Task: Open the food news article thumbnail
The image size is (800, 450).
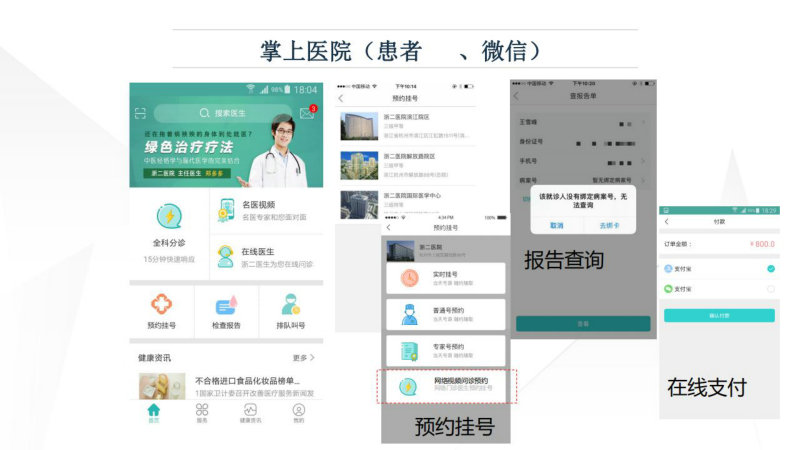Action: point(162,386)
